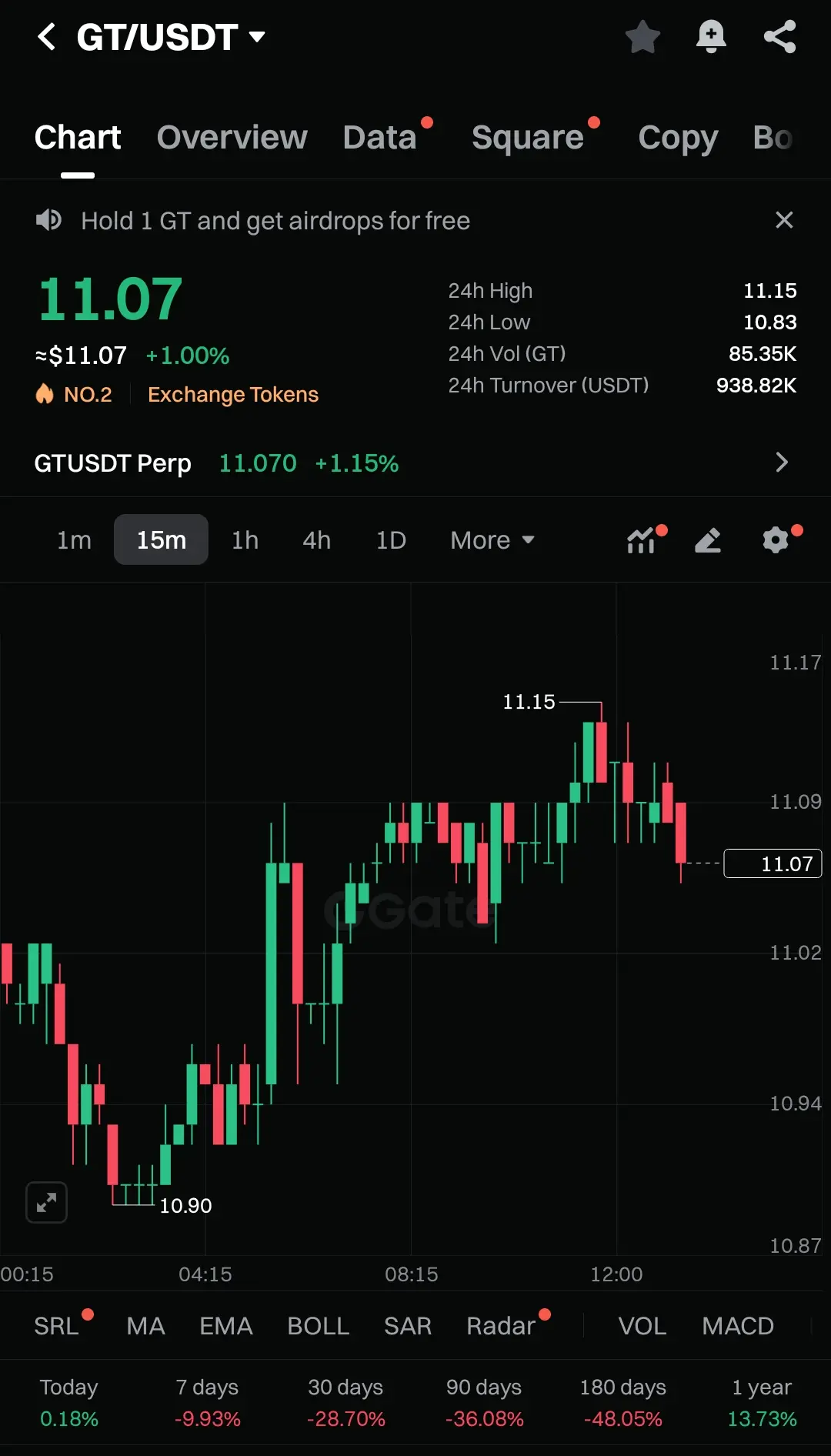The width and height of the screenshot is (831, 1456).
Task: Open the Exchange Tokens category link
Action: coord(233,394)
